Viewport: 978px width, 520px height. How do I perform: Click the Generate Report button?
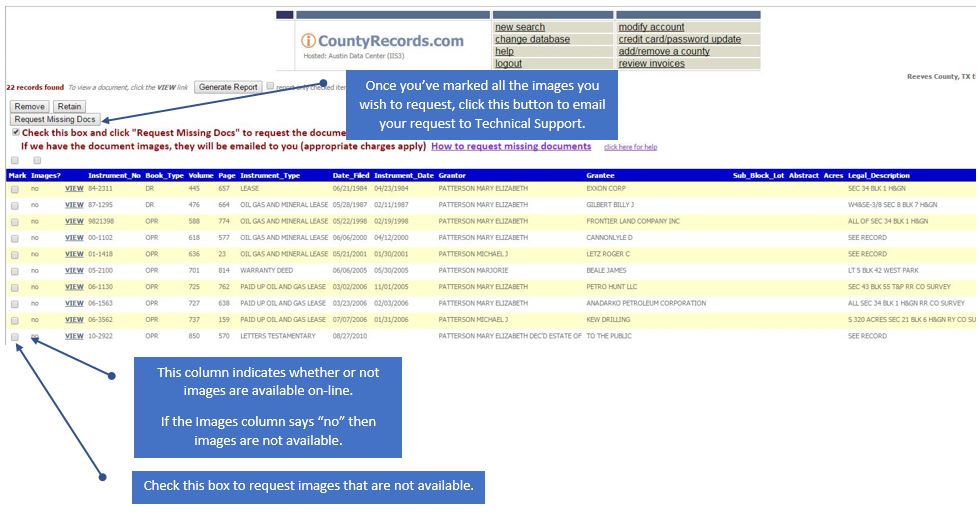(229, 87)
